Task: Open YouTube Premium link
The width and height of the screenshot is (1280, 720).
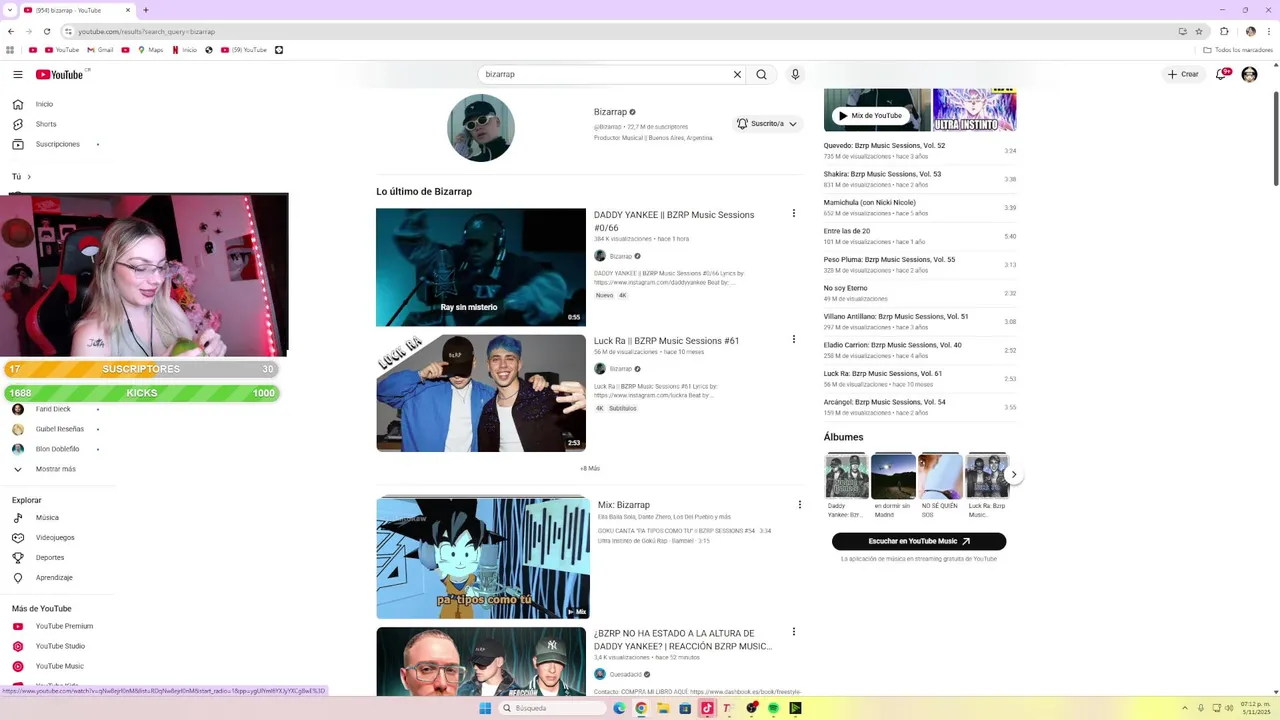Action: click(64, 626)
